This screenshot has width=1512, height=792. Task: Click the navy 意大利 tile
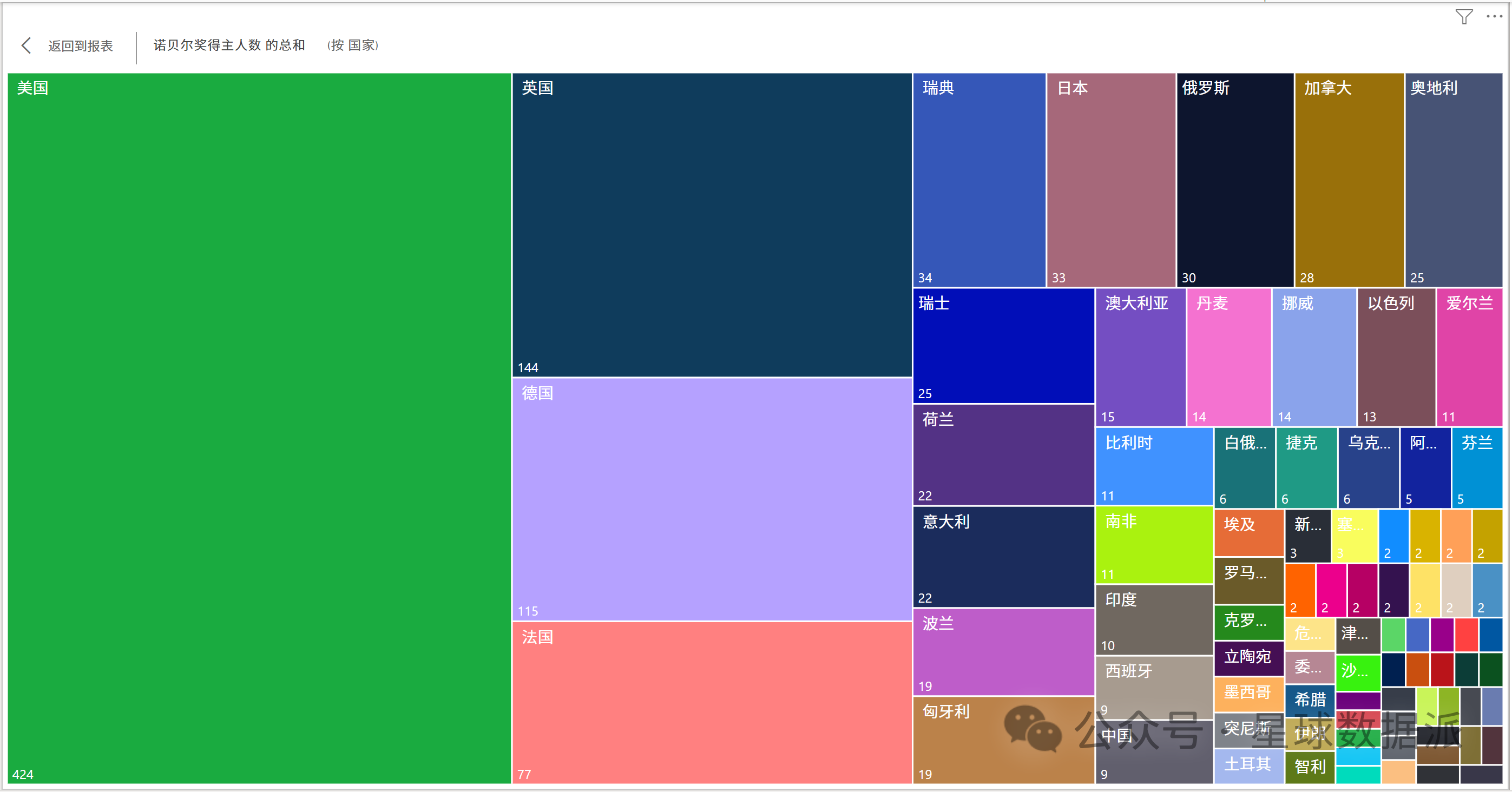coord(1003,556)
